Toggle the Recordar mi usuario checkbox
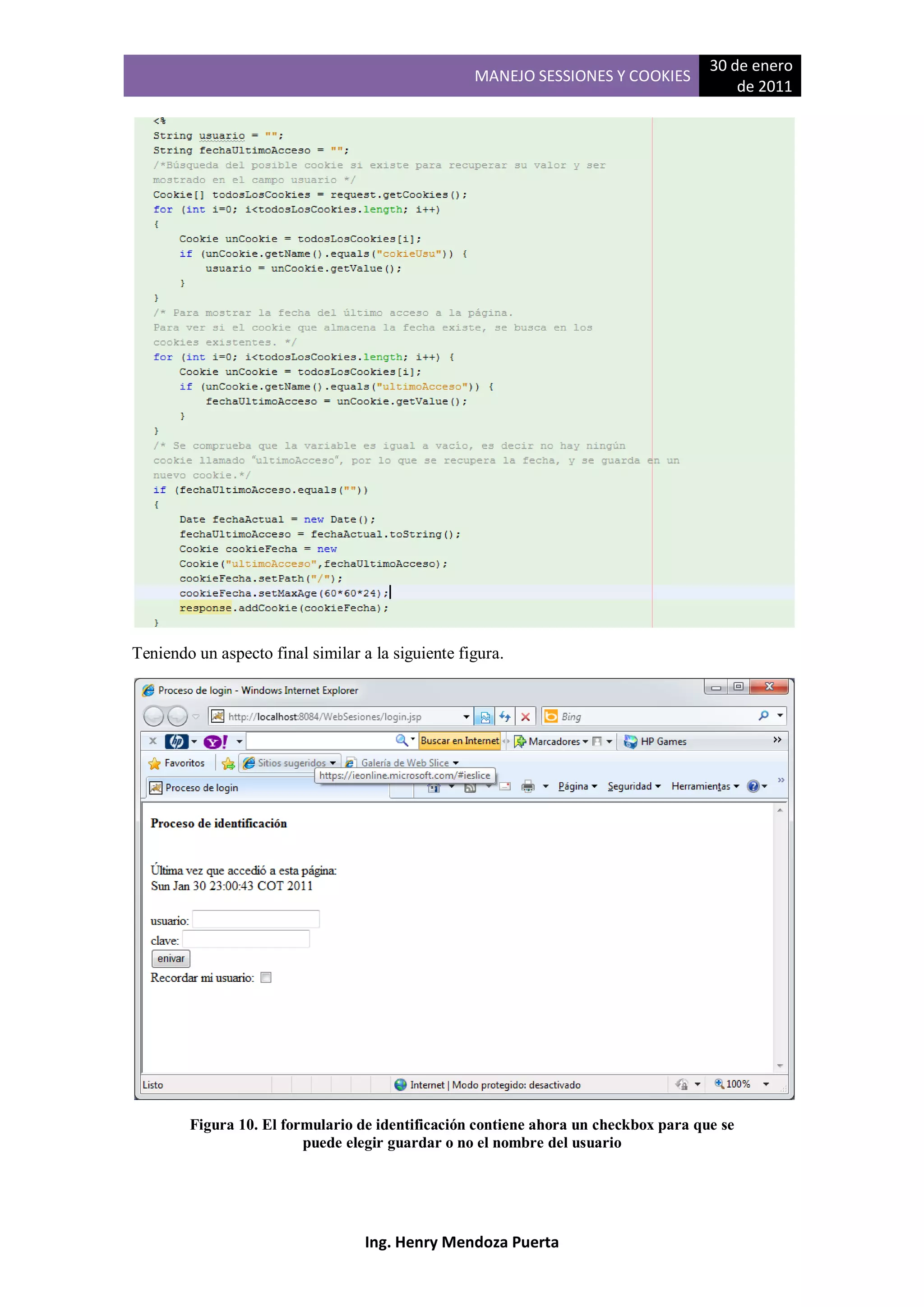Screen dimensions: 924x1307 click(266, 977)
